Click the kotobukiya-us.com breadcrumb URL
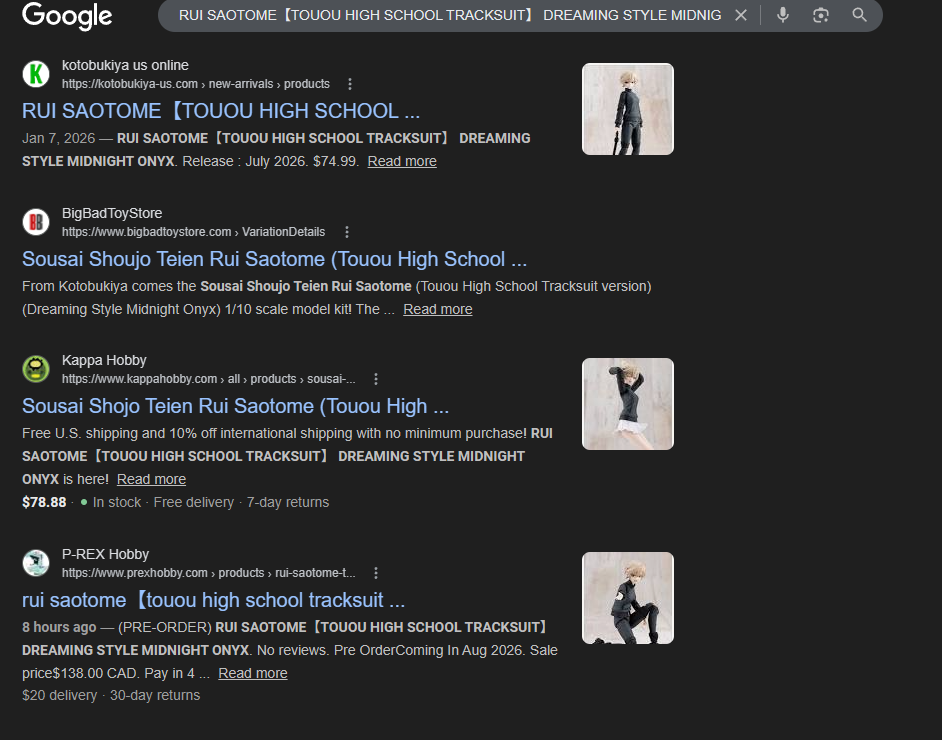 click(x=196, y=84)
